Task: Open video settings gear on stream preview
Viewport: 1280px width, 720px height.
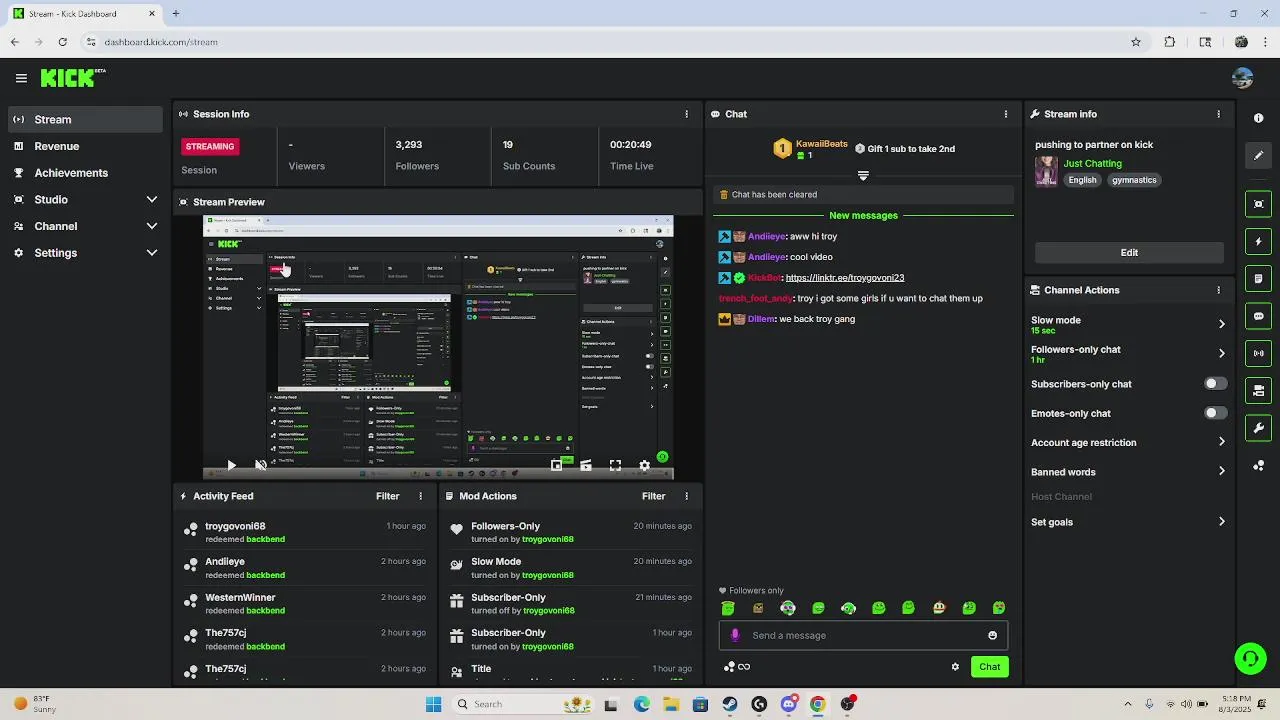Action: (x=644, y=465)
